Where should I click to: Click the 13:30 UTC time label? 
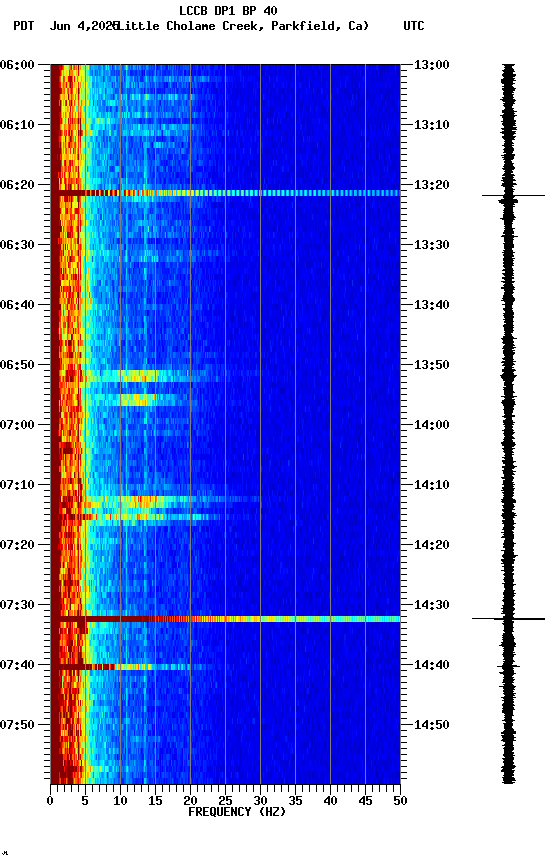(x=432, y=245)
